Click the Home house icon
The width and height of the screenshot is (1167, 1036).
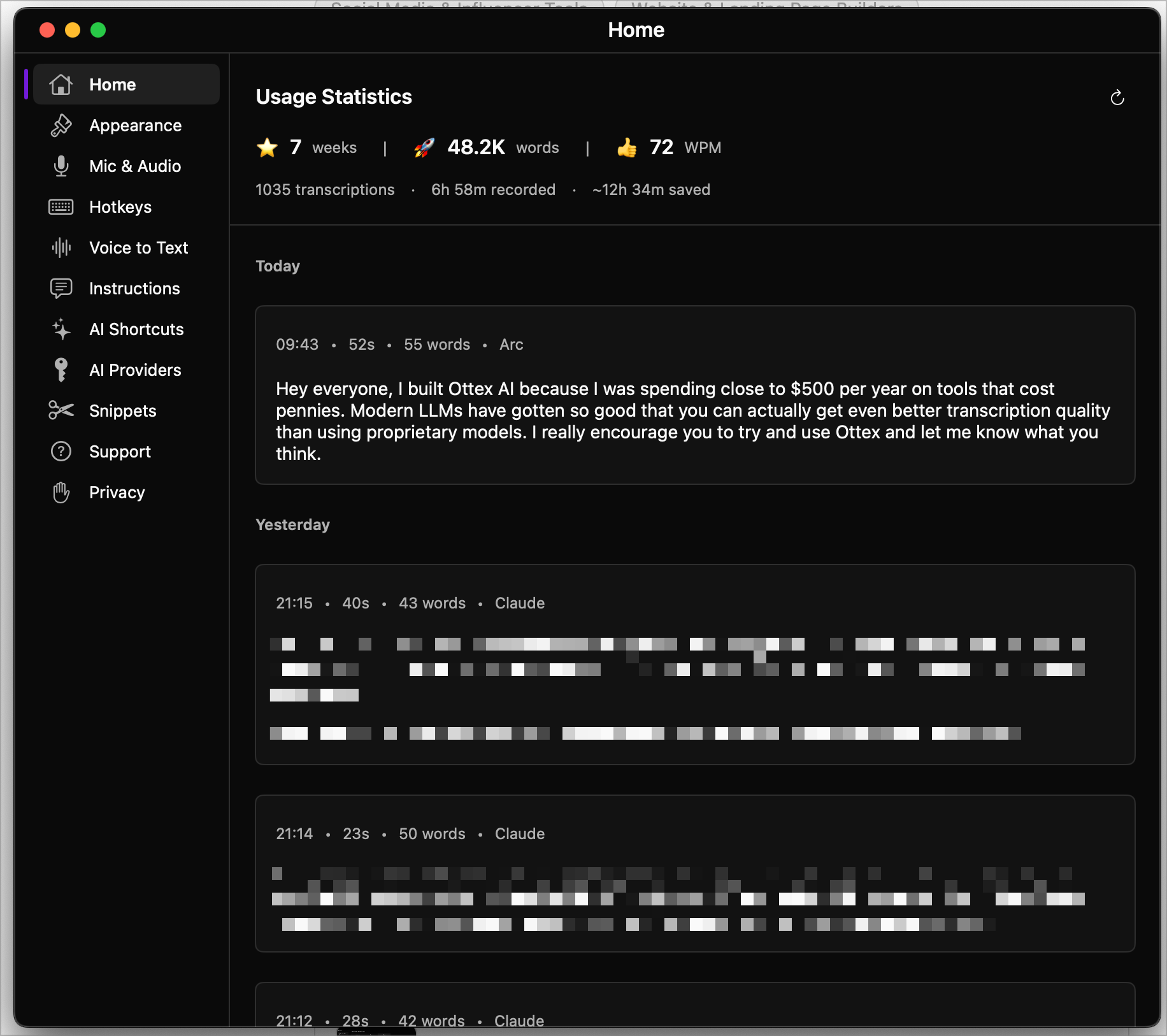(x=61, y=83)
